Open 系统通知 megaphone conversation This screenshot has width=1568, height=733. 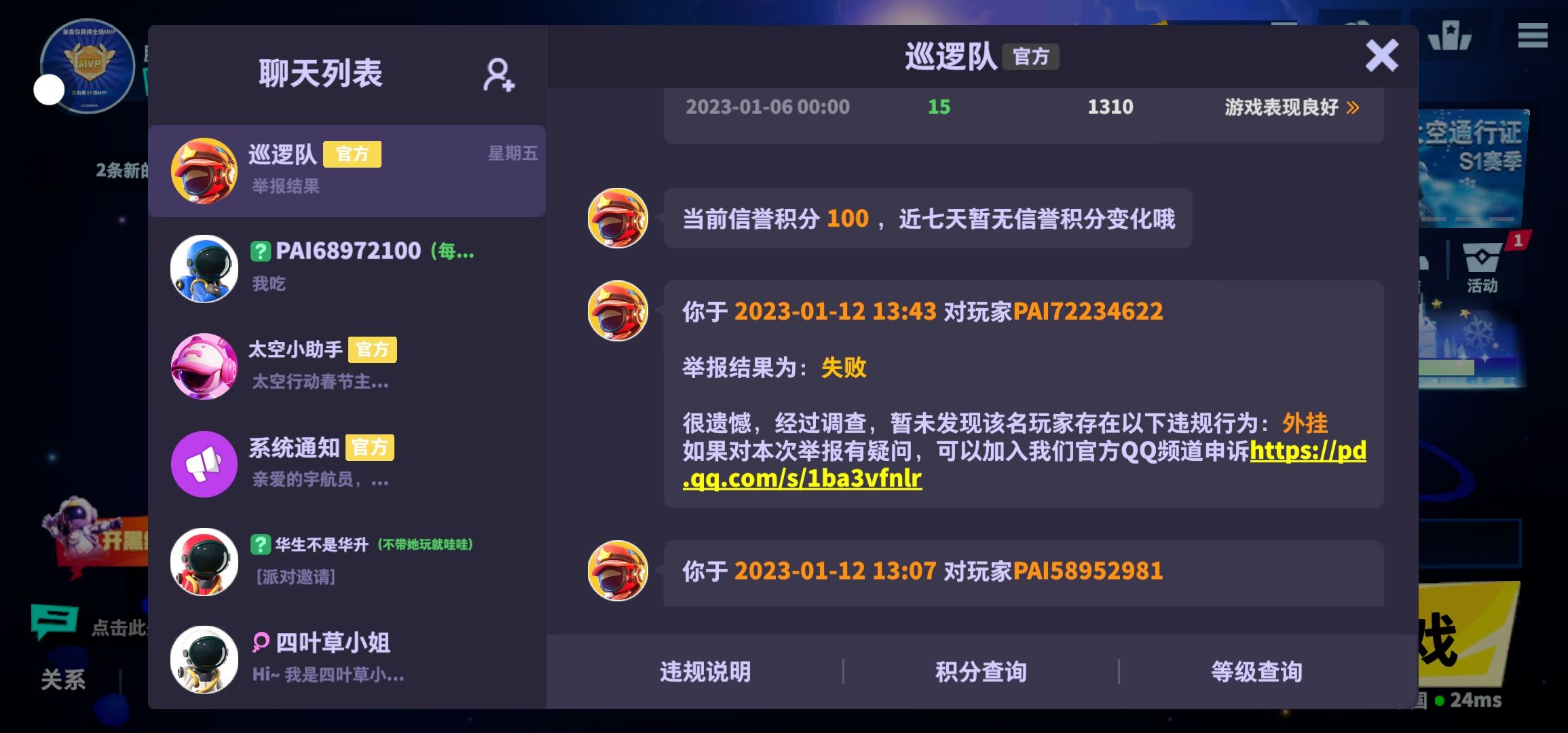coord(347,464)
